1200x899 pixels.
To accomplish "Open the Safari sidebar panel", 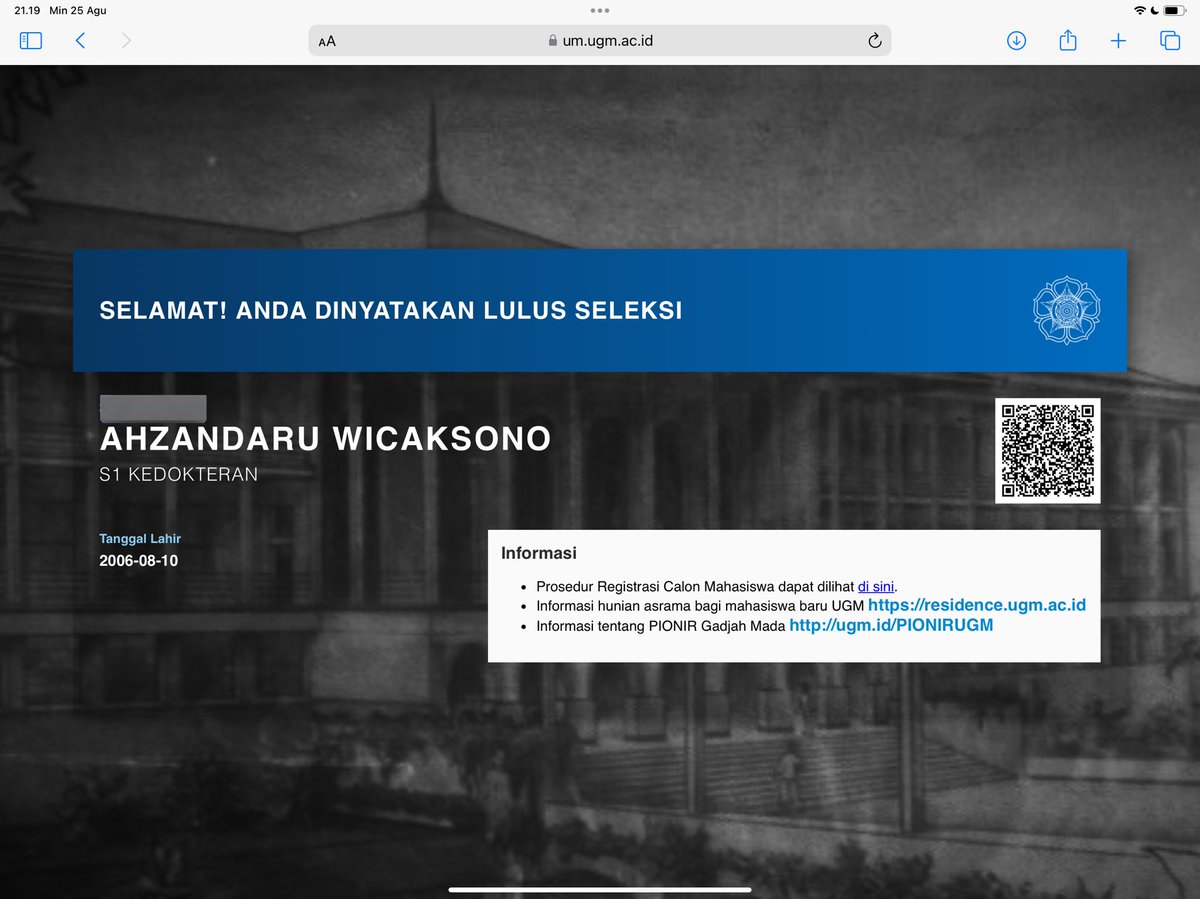I will coord(31,41).
